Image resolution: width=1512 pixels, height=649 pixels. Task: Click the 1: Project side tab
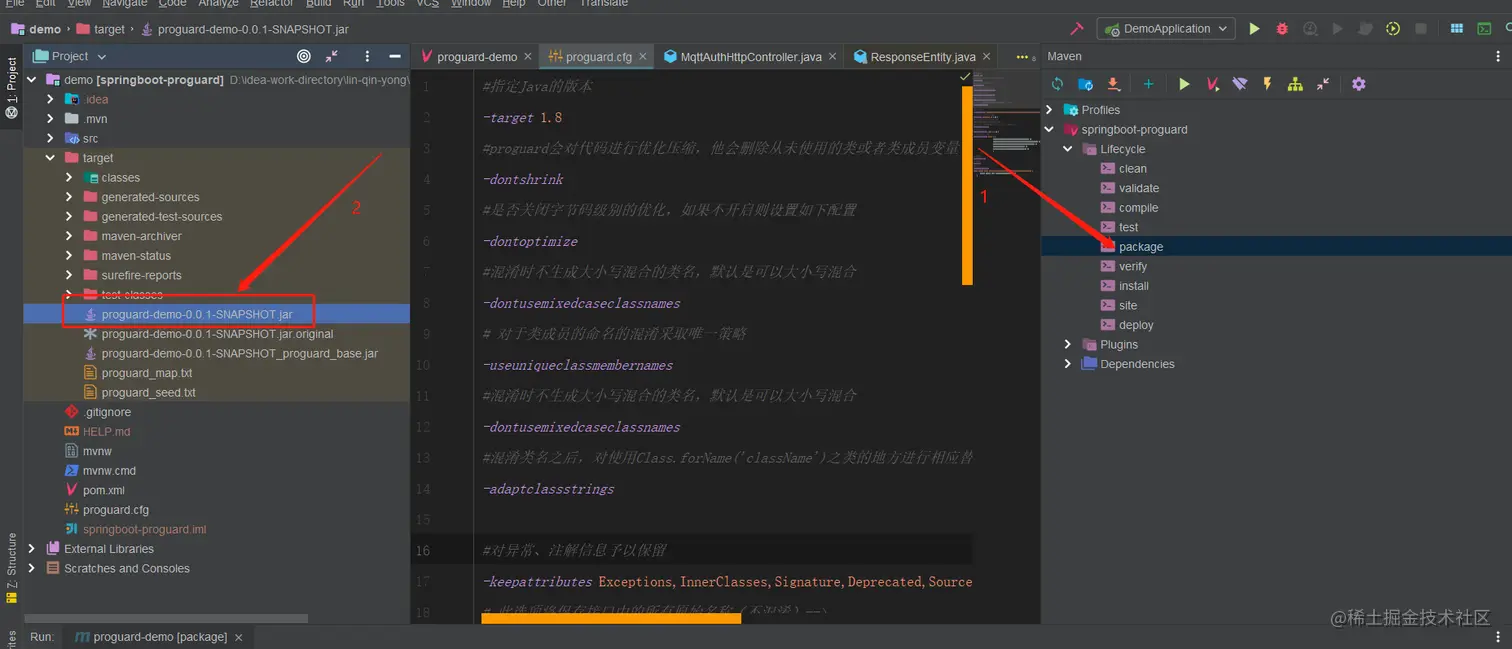[12, 87]
